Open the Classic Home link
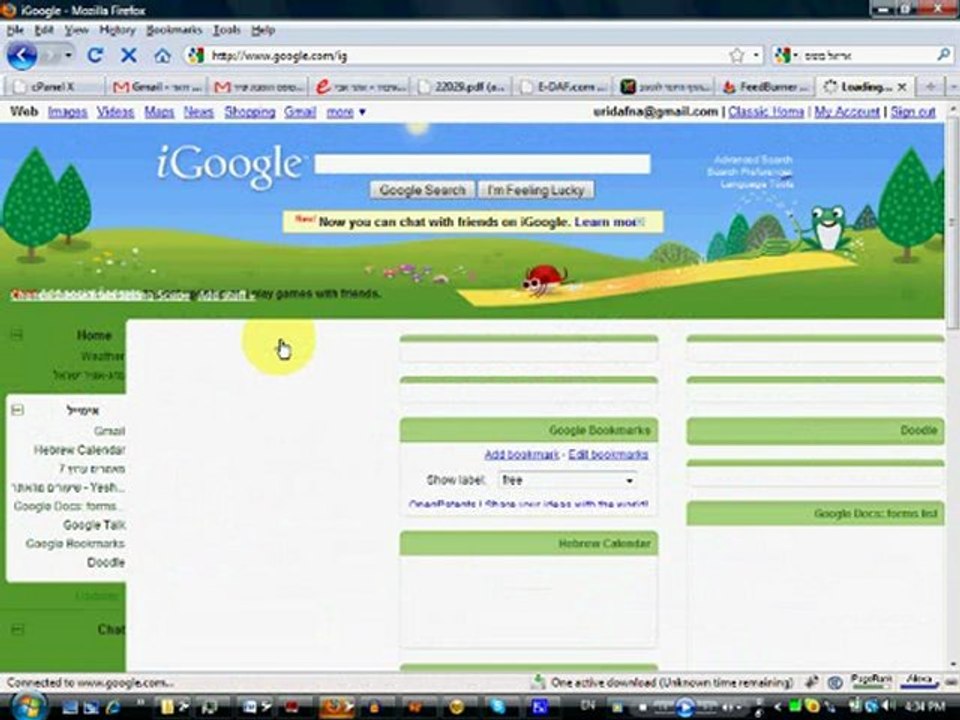This screenshot has width=960, height=720. [x=766, y=112]
